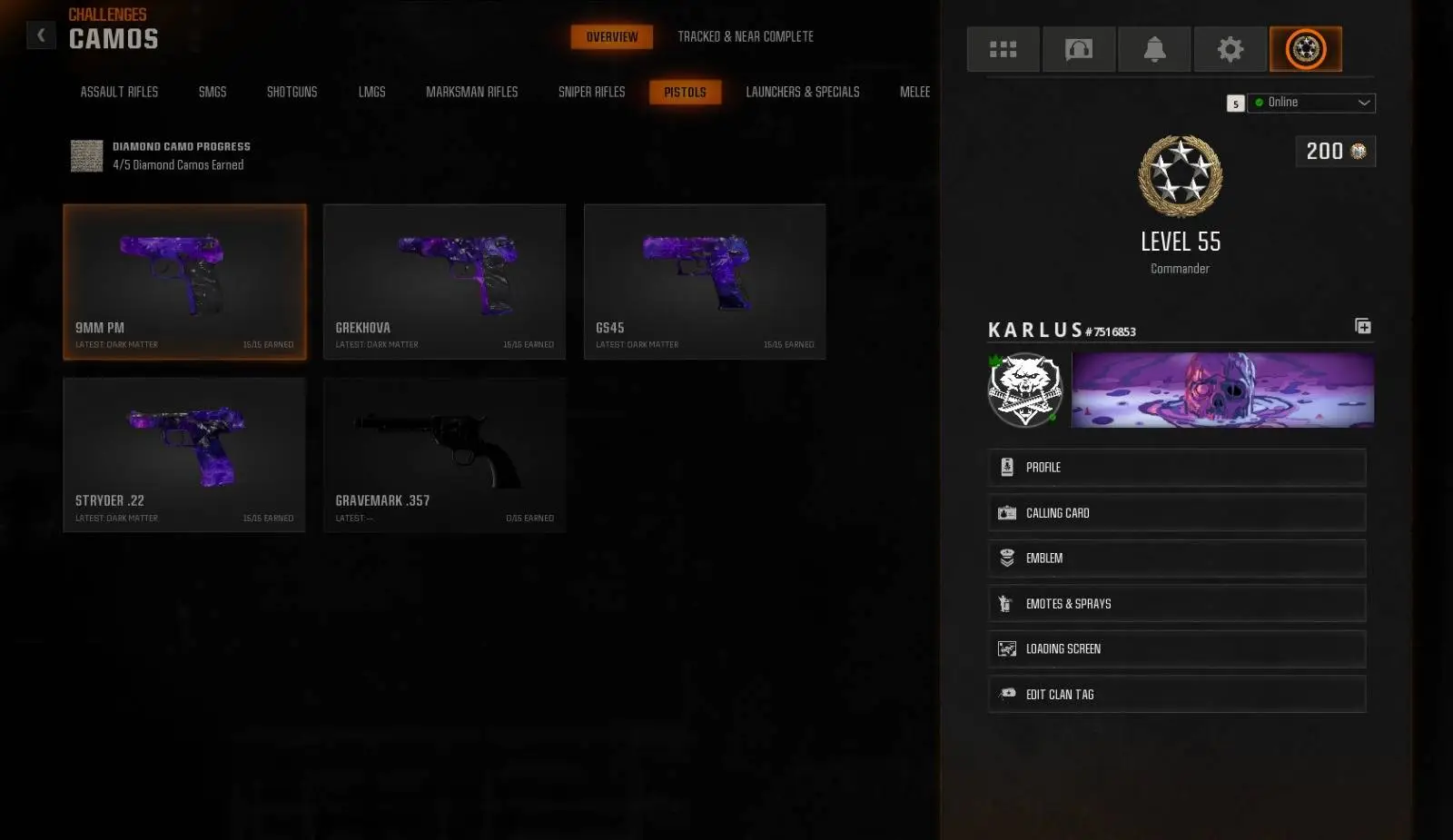
Task: Select the Tracked & Near Complete view
Action: pyautogui.click(x=746, y=36)
